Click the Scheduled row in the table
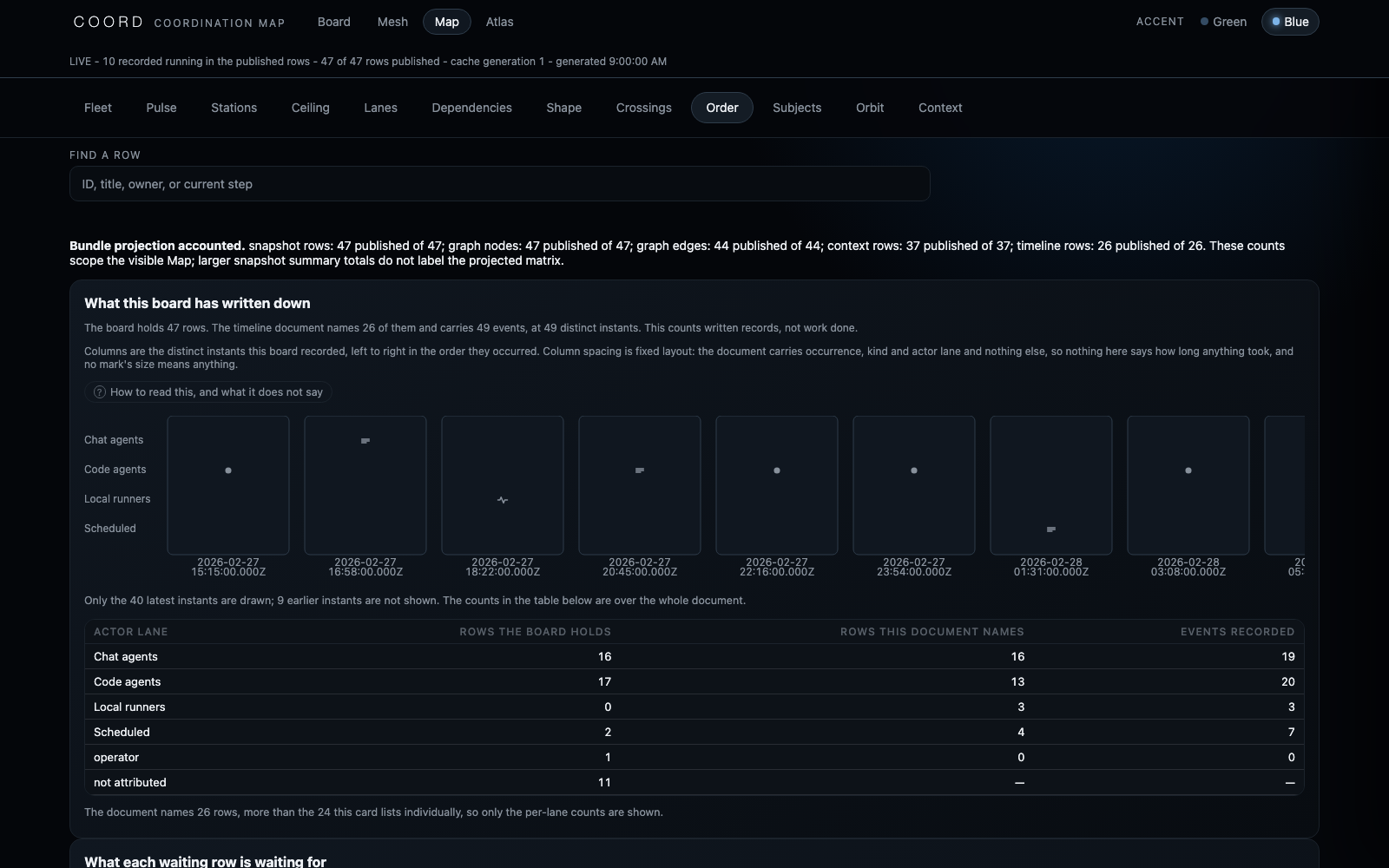Viewport: 1389px width, 868px height. (694, 732)
